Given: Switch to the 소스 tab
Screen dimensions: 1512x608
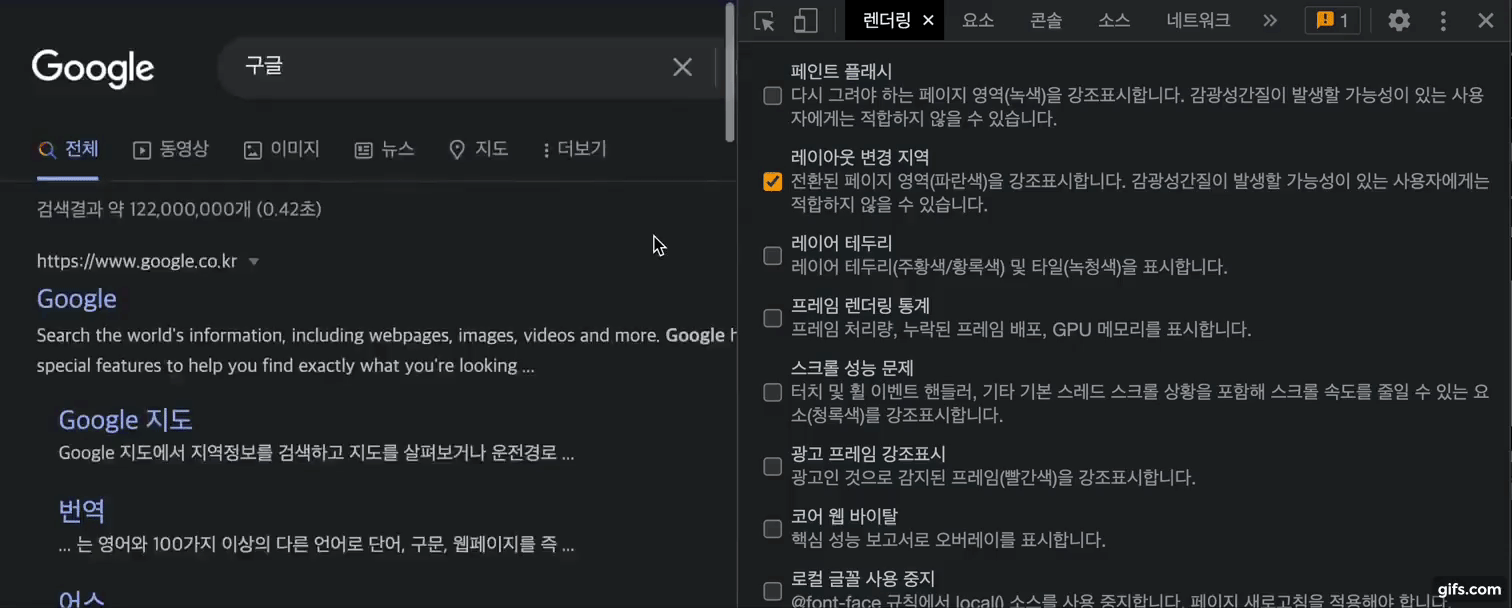Looking at the screenshot, I should (x=1114, y=21).
